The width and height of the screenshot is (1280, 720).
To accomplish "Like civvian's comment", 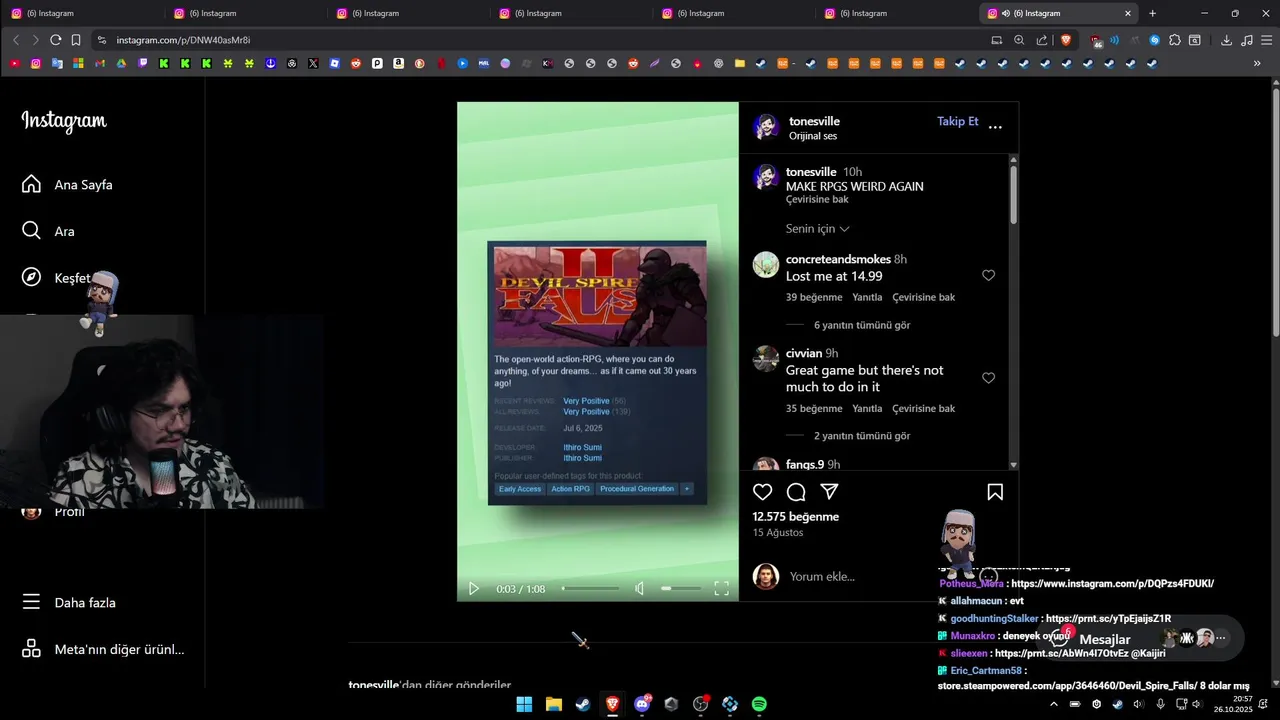I will tap(988, 378).
